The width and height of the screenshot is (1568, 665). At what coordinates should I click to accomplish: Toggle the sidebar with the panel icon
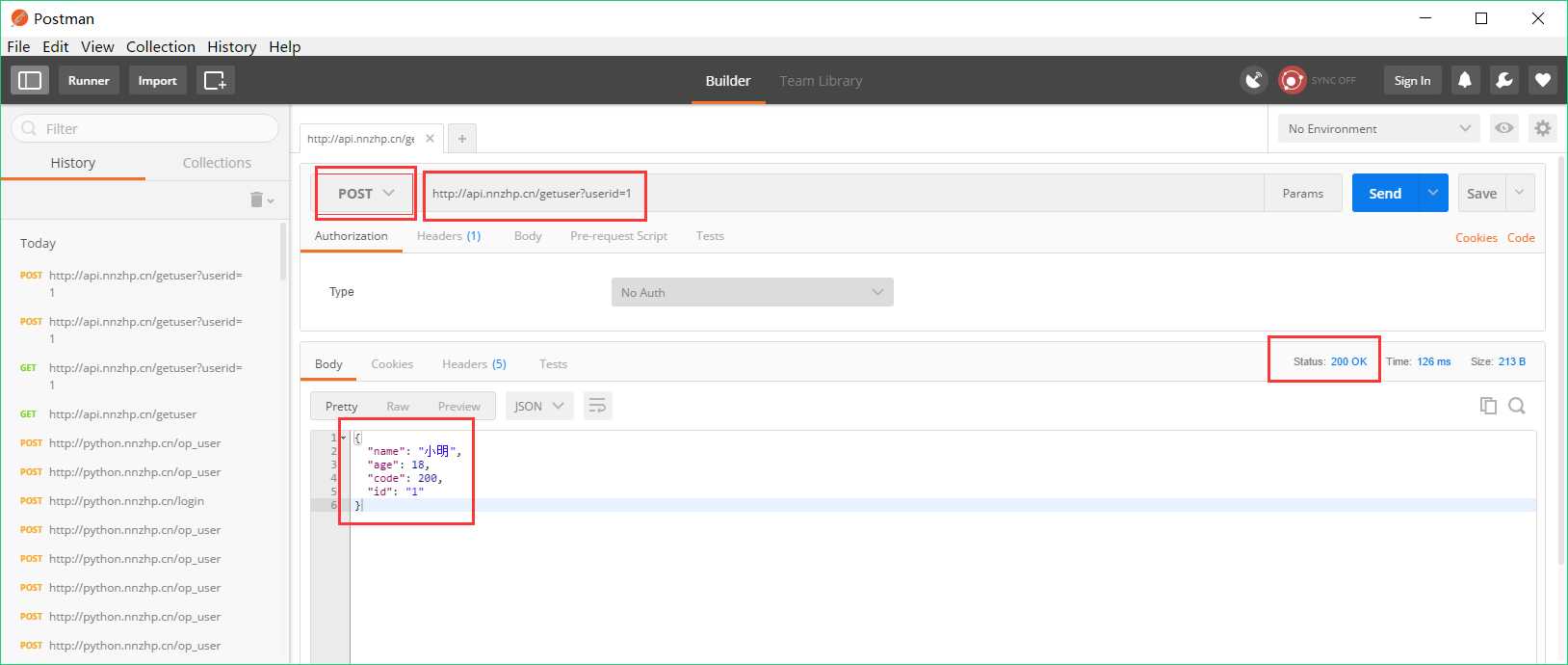tap(30, 80)
